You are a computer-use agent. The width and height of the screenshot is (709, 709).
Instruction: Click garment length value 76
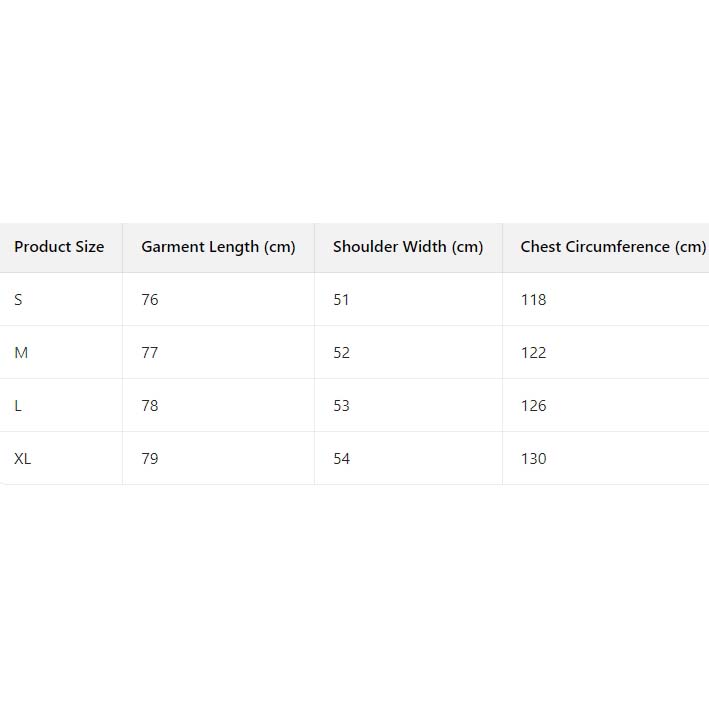tap(150, 300)
